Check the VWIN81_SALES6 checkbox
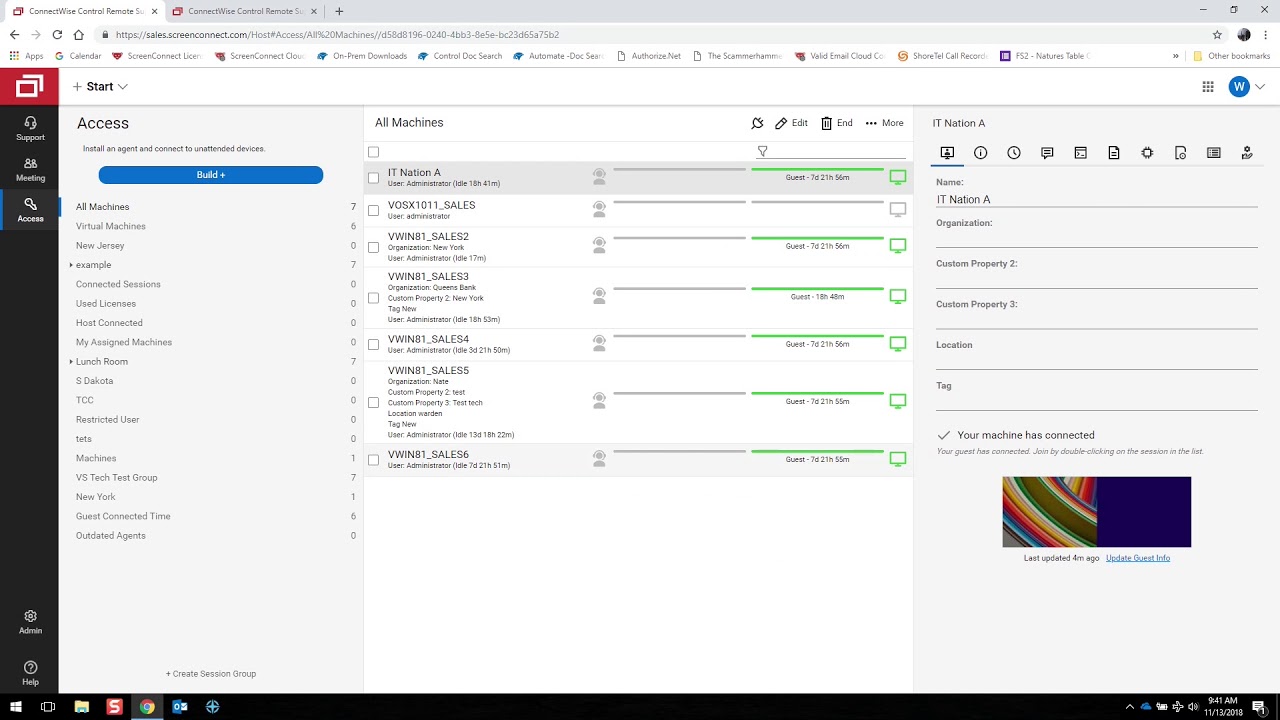 click(373, 460)
